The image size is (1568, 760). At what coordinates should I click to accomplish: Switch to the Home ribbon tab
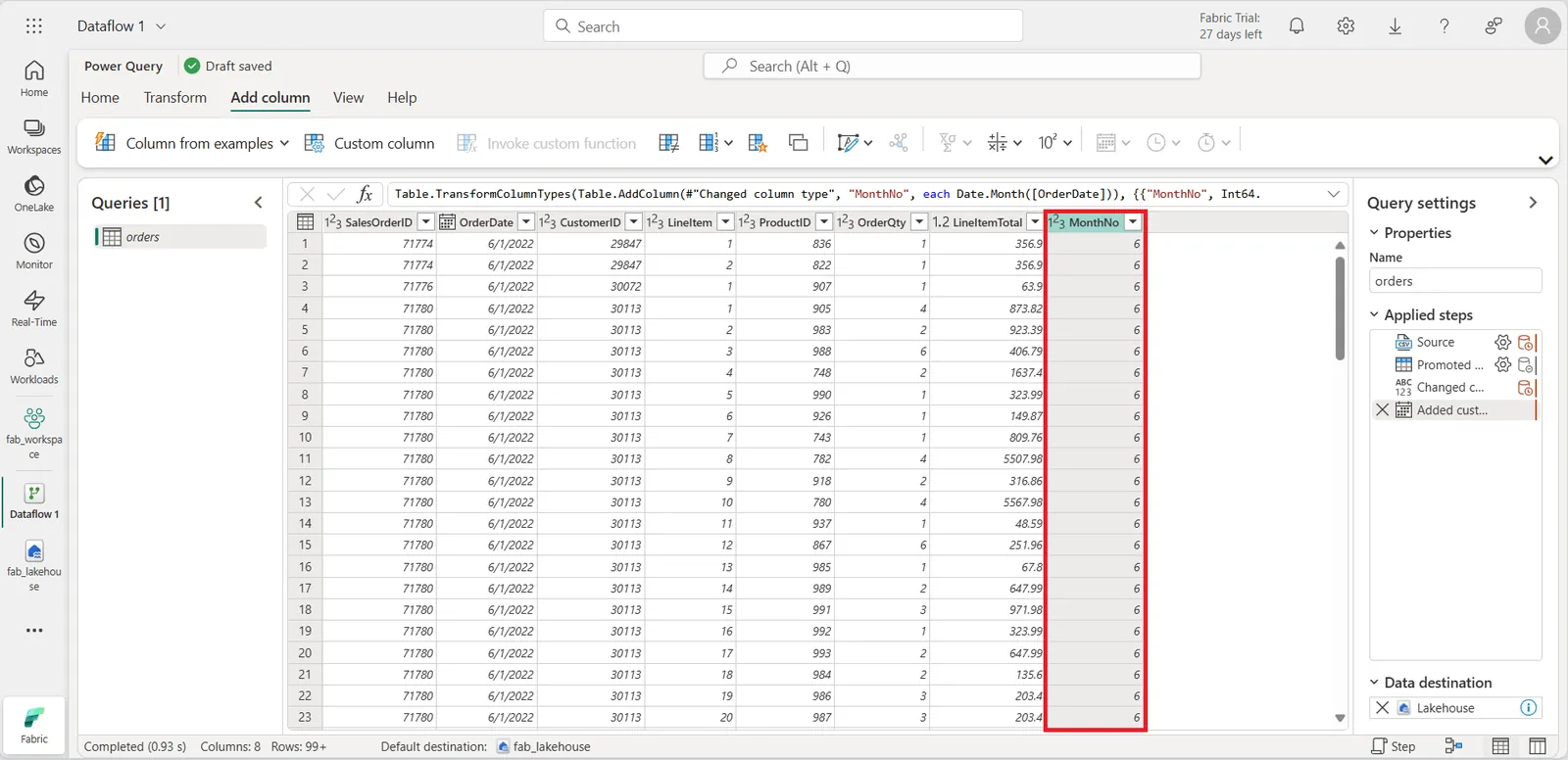point(100,97)
